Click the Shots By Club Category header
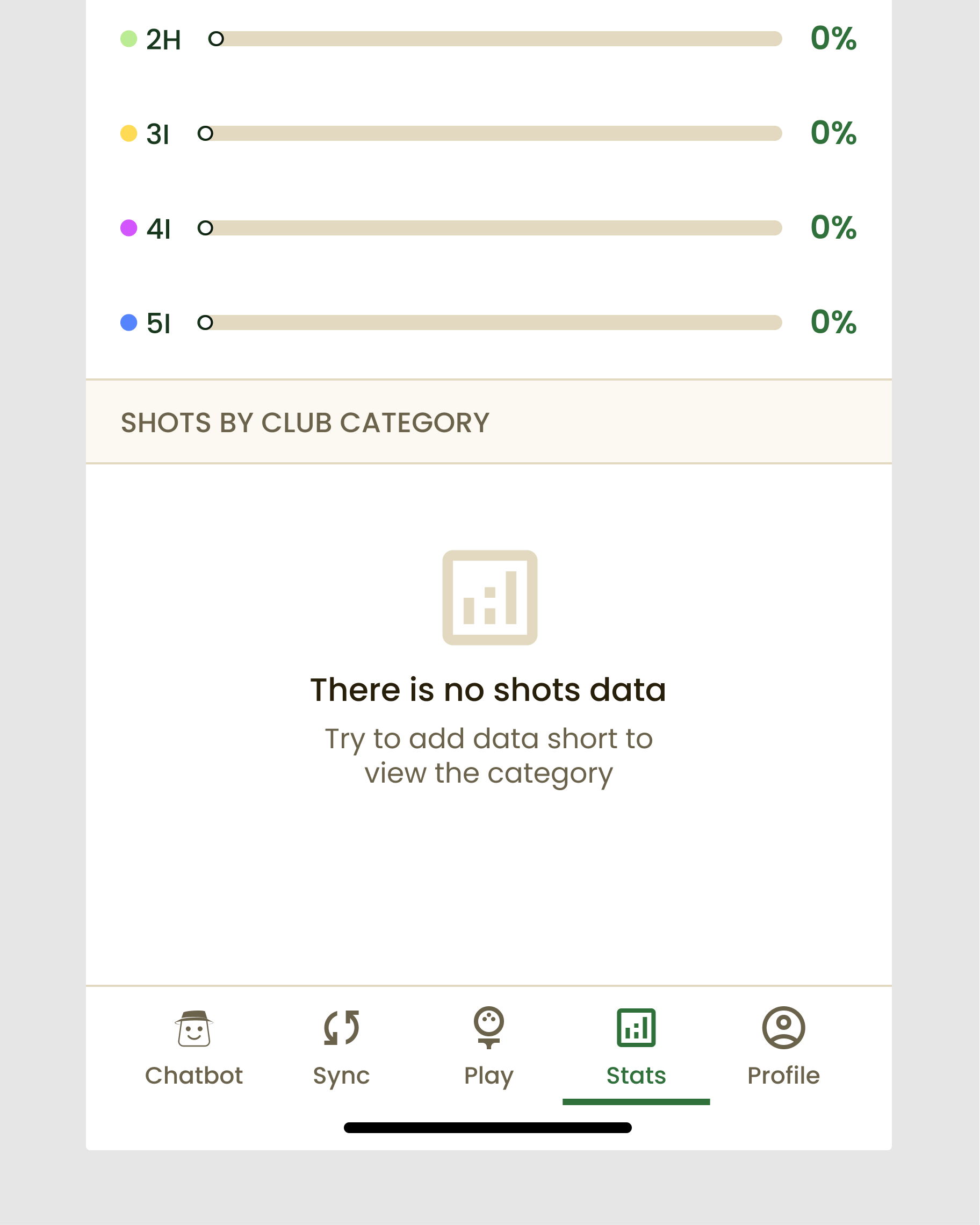980x1225 pixels. 305,422
